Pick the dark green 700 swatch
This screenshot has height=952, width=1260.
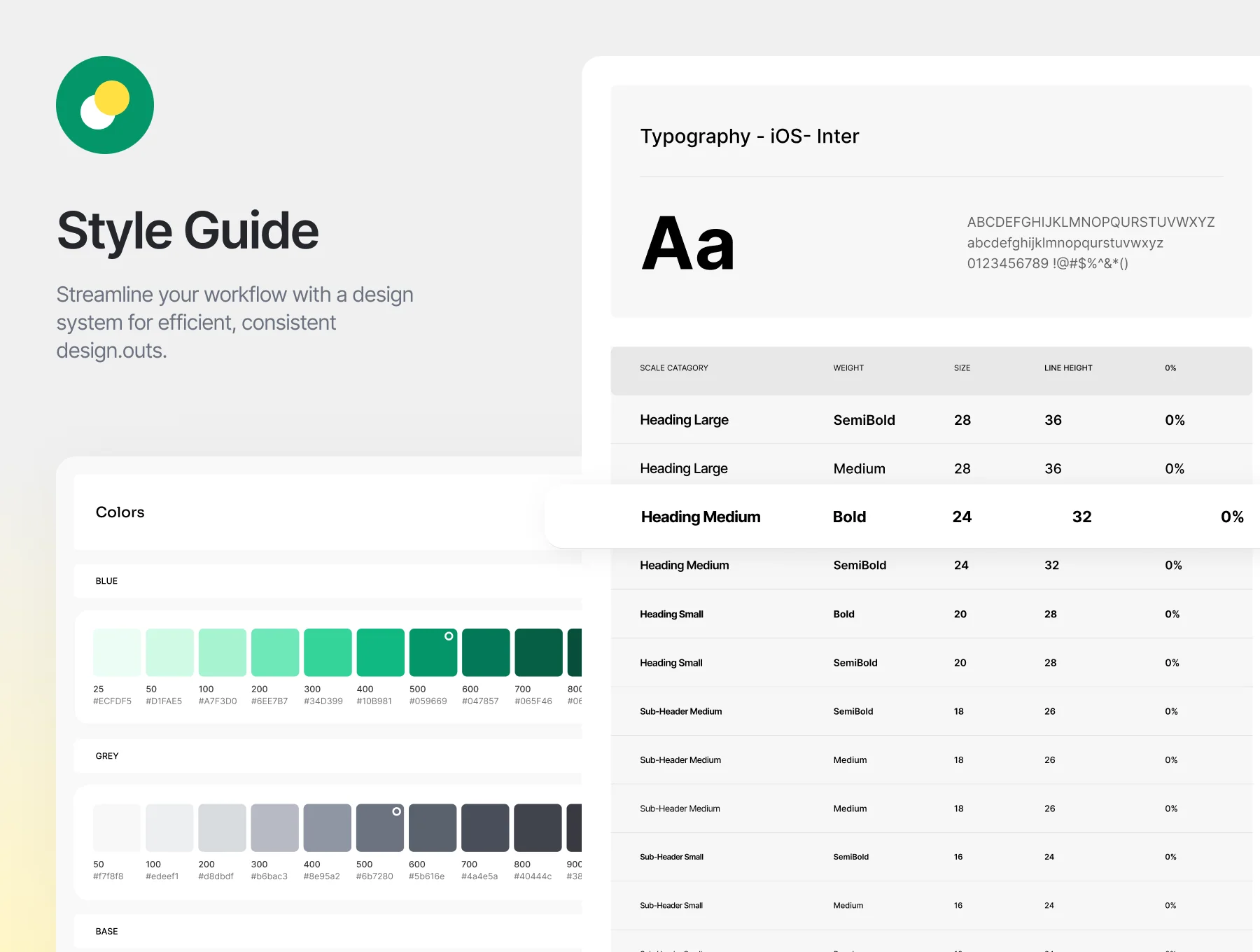[x=539, y=652]
